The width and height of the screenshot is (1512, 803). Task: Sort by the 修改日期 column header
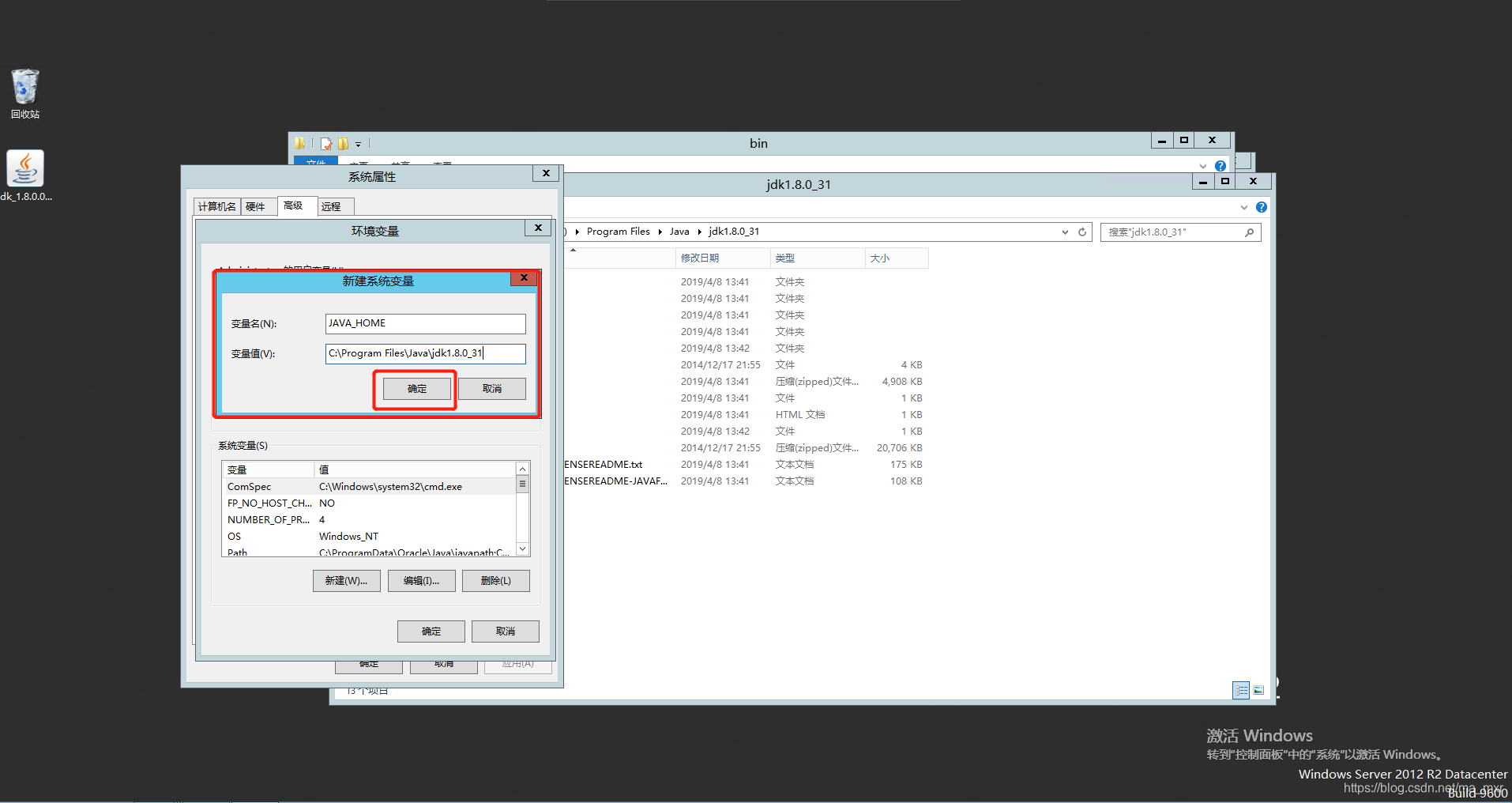click(723, 258)
